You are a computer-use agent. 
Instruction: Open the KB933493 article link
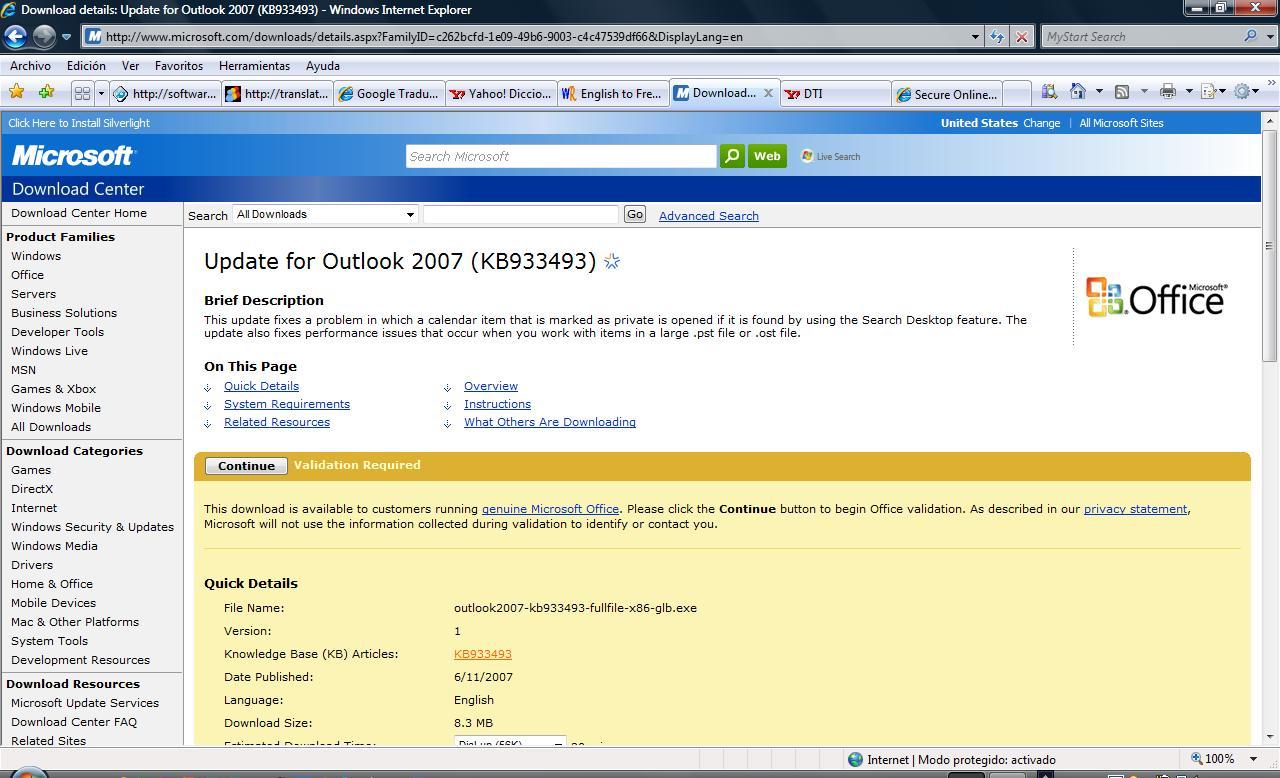[x=482, y=654]
